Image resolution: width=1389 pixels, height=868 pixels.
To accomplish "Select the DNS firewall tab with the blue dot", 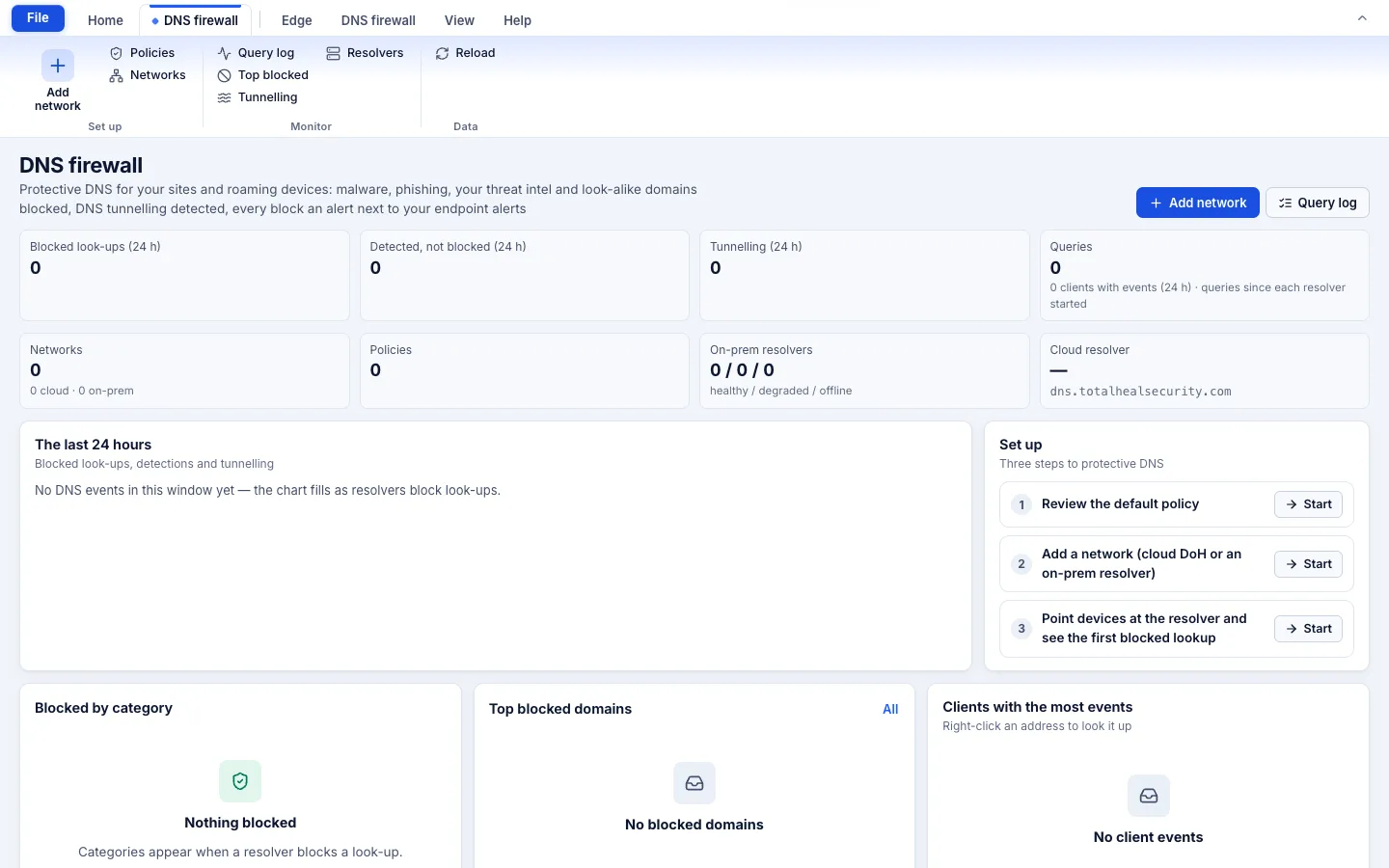I will pyautogui.click(x=195, y=20).
